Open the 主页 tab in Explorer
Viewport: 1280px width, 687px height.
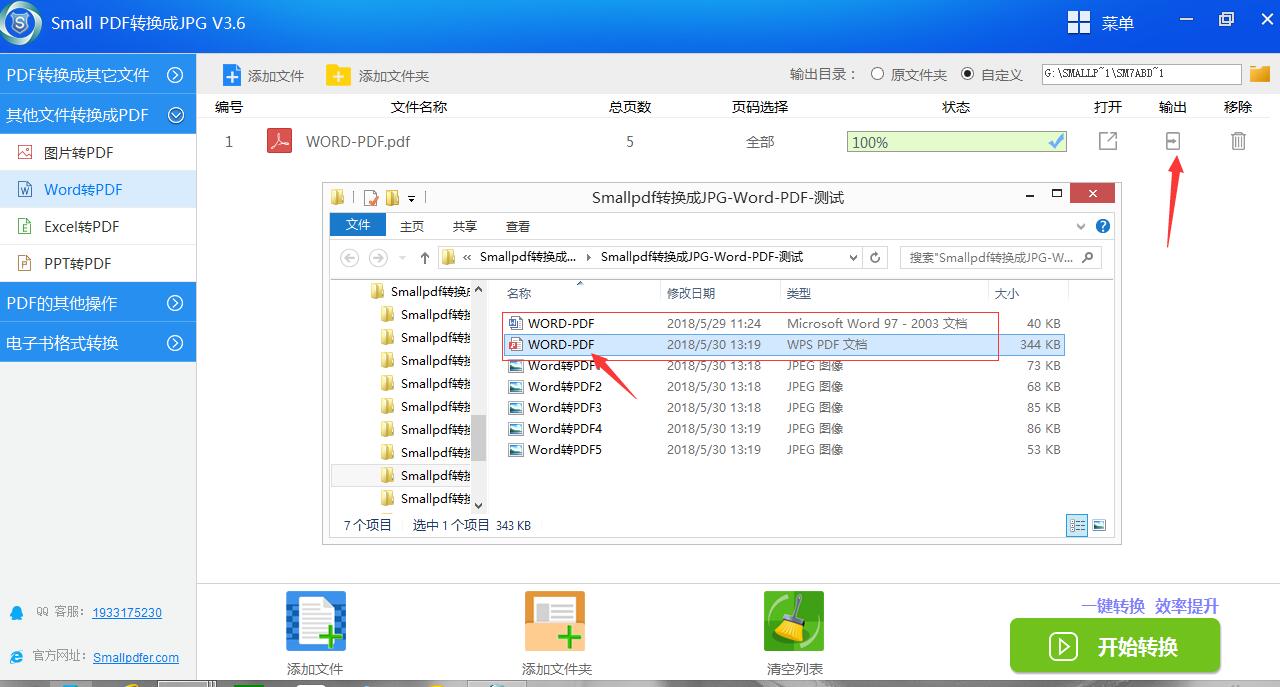click(412, 226)
